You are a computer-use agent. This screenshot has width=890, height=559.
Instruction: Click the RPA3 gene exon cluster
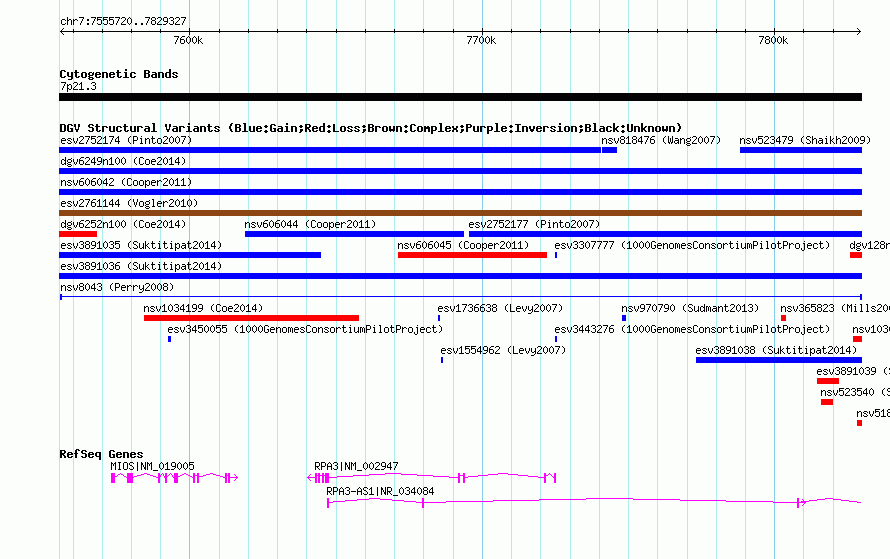tap(322, 478)
